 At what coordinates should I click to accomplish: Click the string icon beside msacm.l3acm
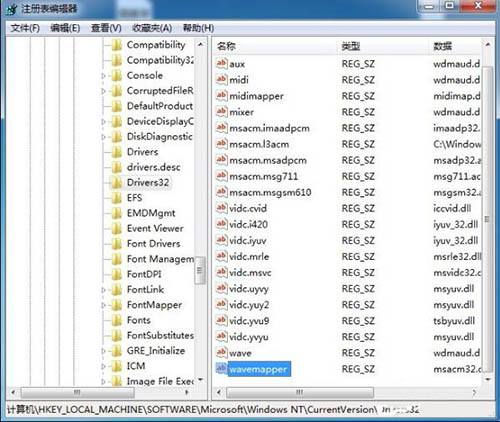tap(221, 144)
